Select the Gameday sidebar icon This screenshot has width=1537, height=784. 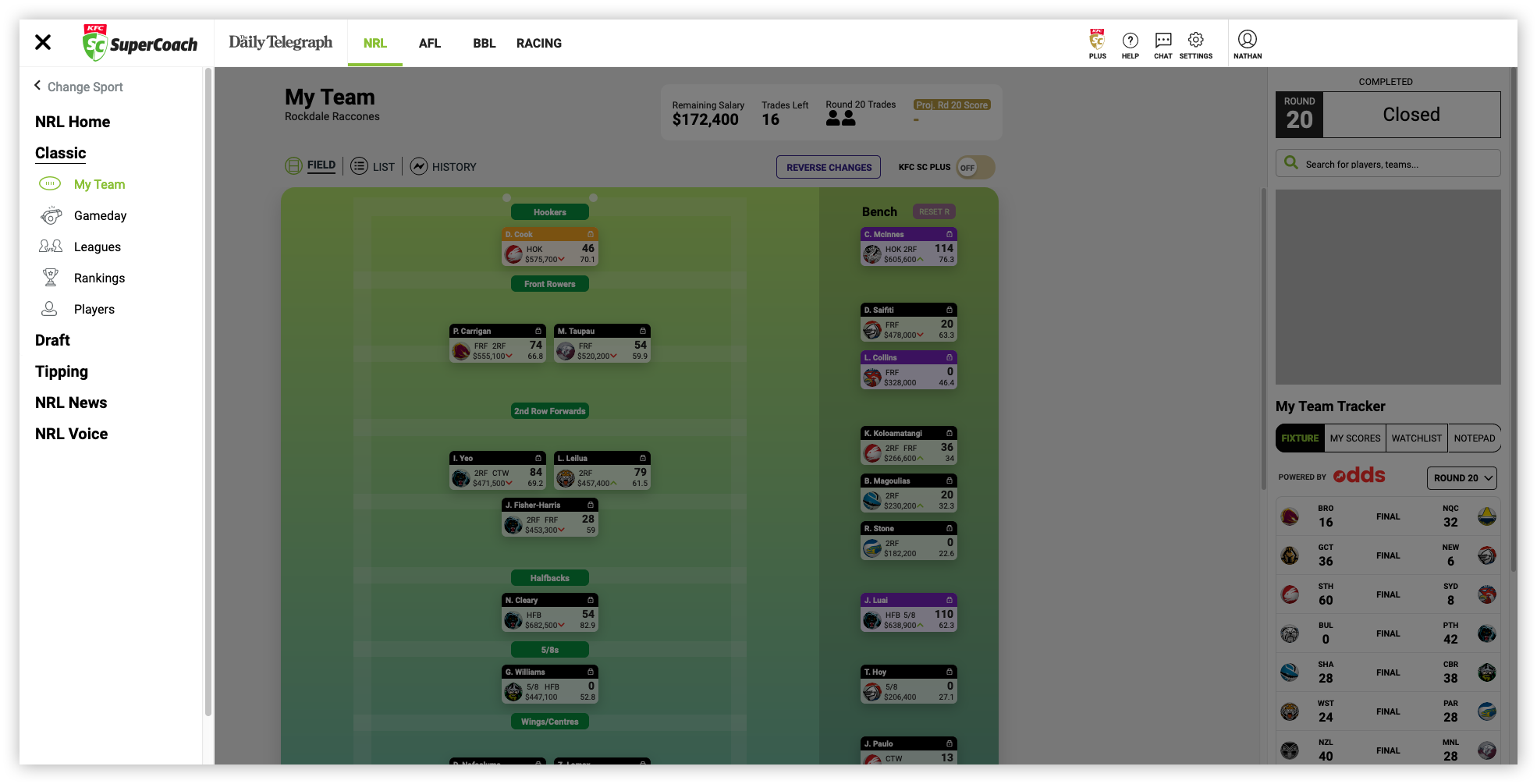[x=51, y=215]
